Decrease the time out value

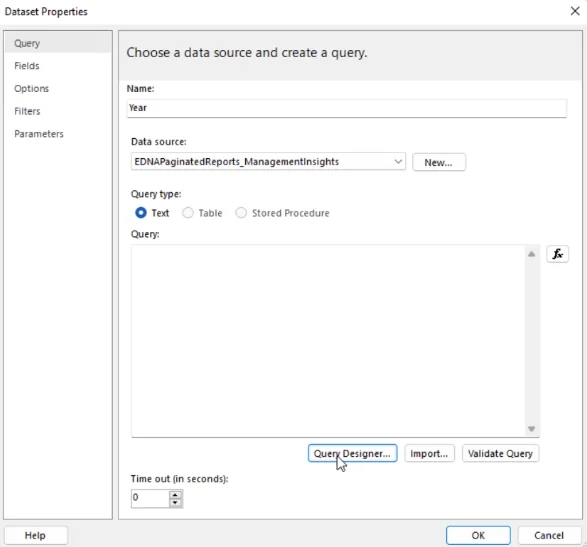(175, 503)
